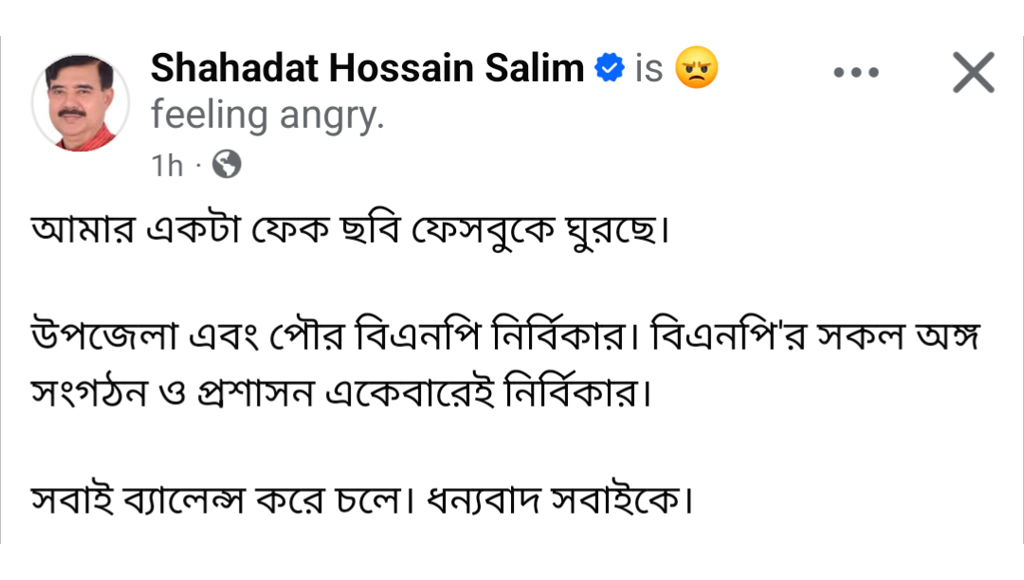Open the three-dot post options menu

[x=856, y=72]
